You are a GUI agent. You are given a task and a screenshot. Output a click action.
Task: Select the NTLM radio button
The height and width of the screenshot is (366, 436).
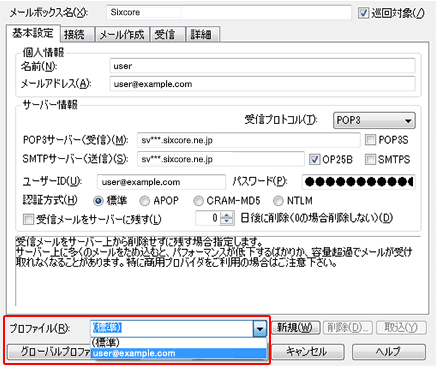pos(278,201)
